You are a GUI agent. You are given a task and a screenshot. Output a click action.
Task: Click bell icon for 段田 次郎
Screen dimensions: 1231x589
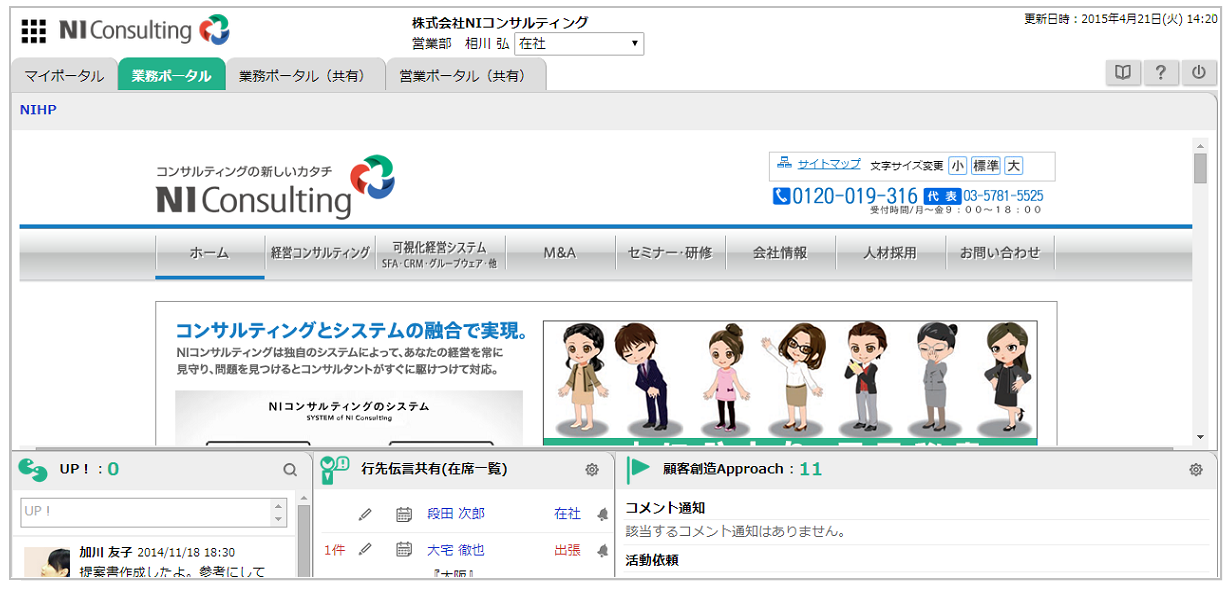[x=602, y=514]
